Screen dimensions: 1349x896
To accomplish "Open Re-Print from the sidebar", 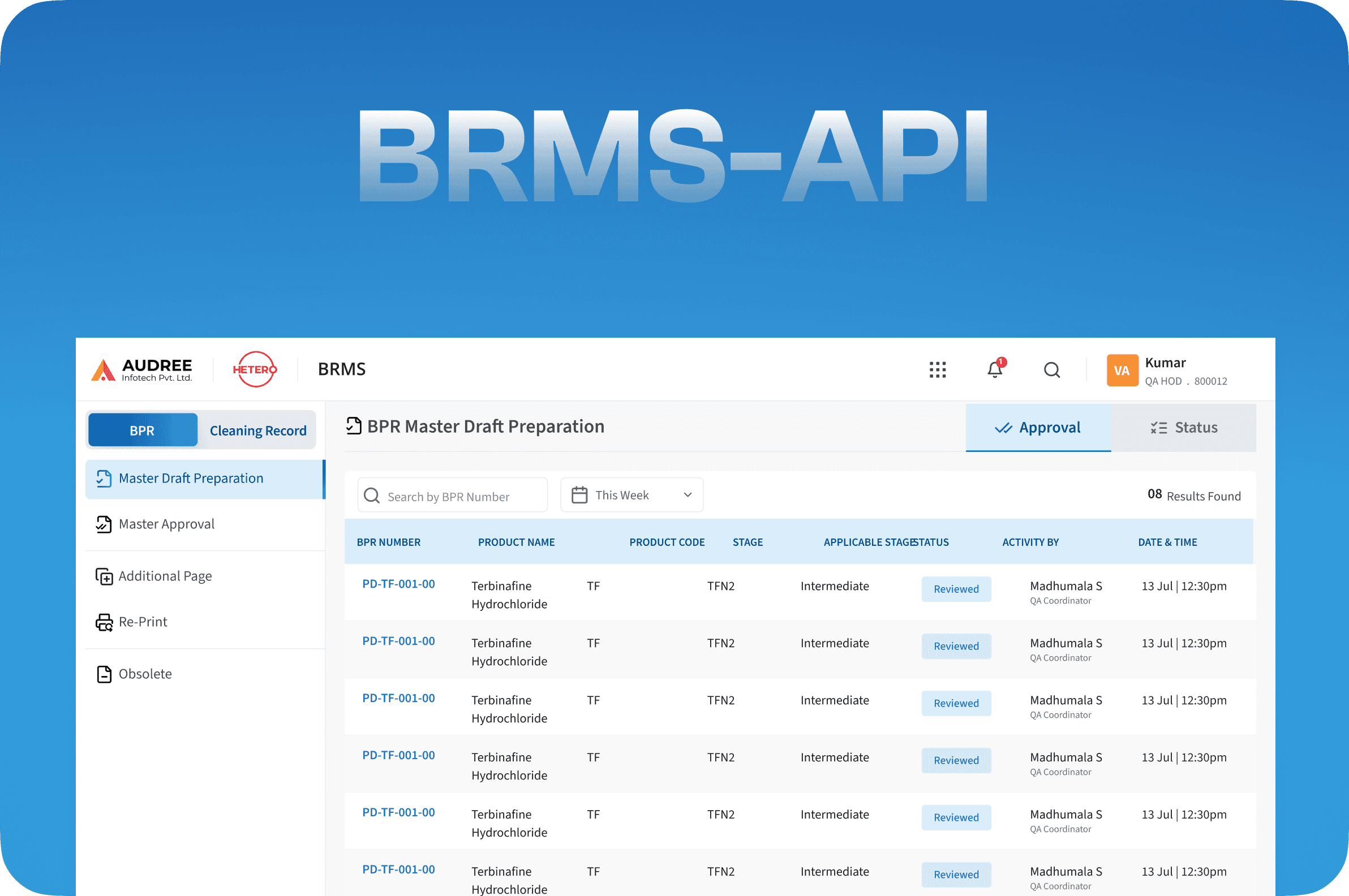I will coord(143,622).
